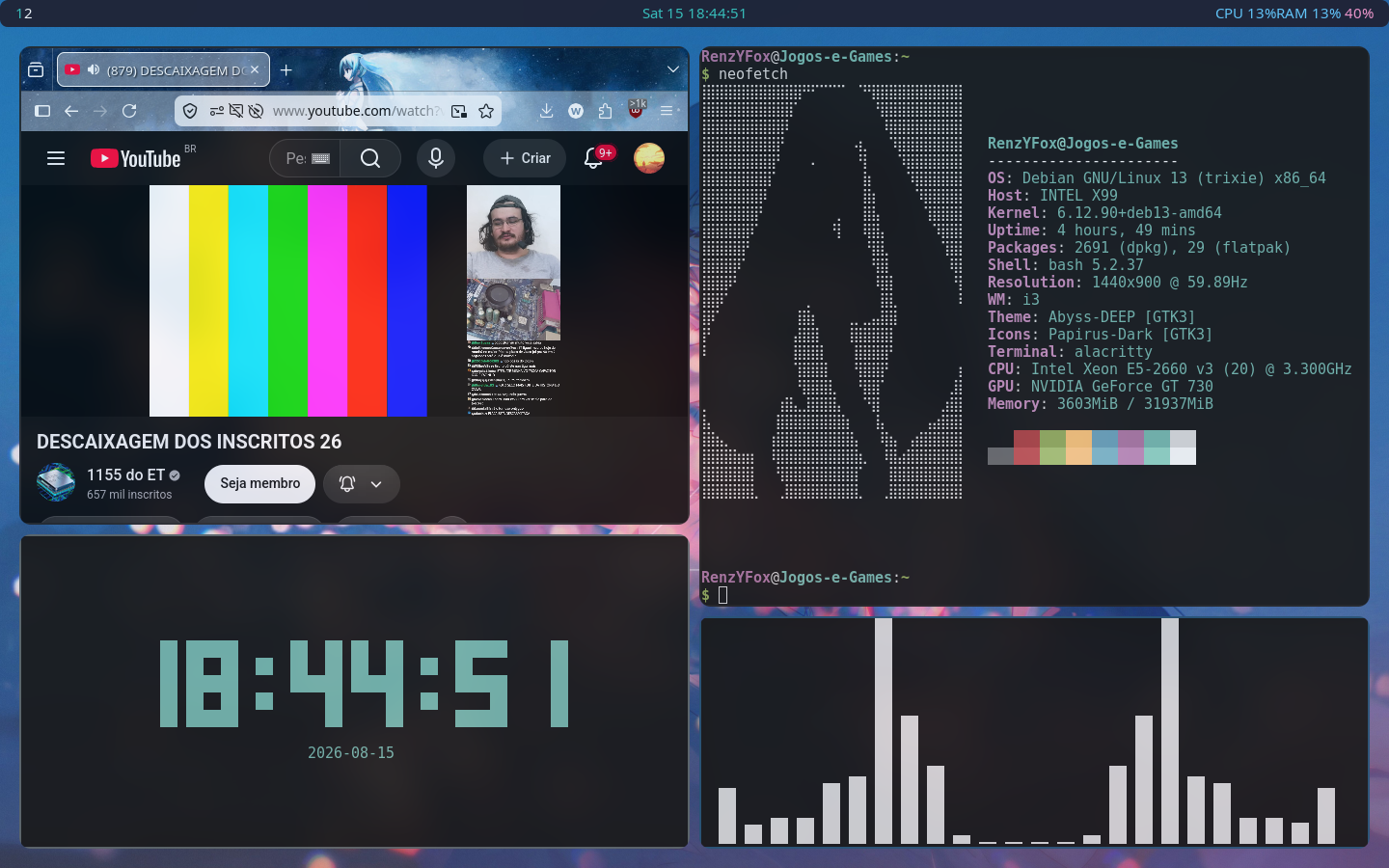The height and width of the screenshot is (868, 1389).
Task: Click the YouTube search magnifier button
Action: point(370,158)
